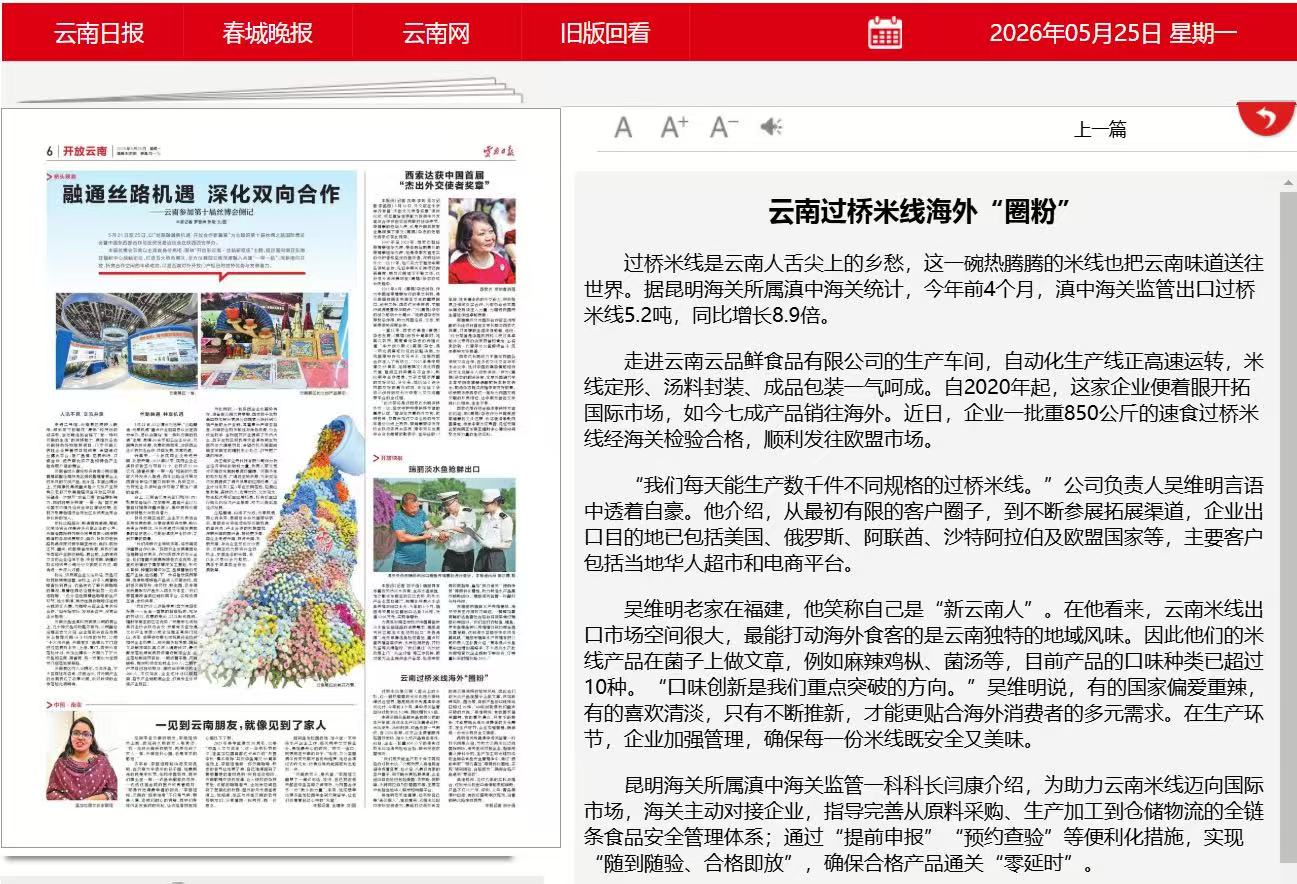Image resolution: width=1297 pixels, height=884 pixels.
Task: Open the article 融通丝路机遇 深化双向合作 on the page
Action: (201, 194)
